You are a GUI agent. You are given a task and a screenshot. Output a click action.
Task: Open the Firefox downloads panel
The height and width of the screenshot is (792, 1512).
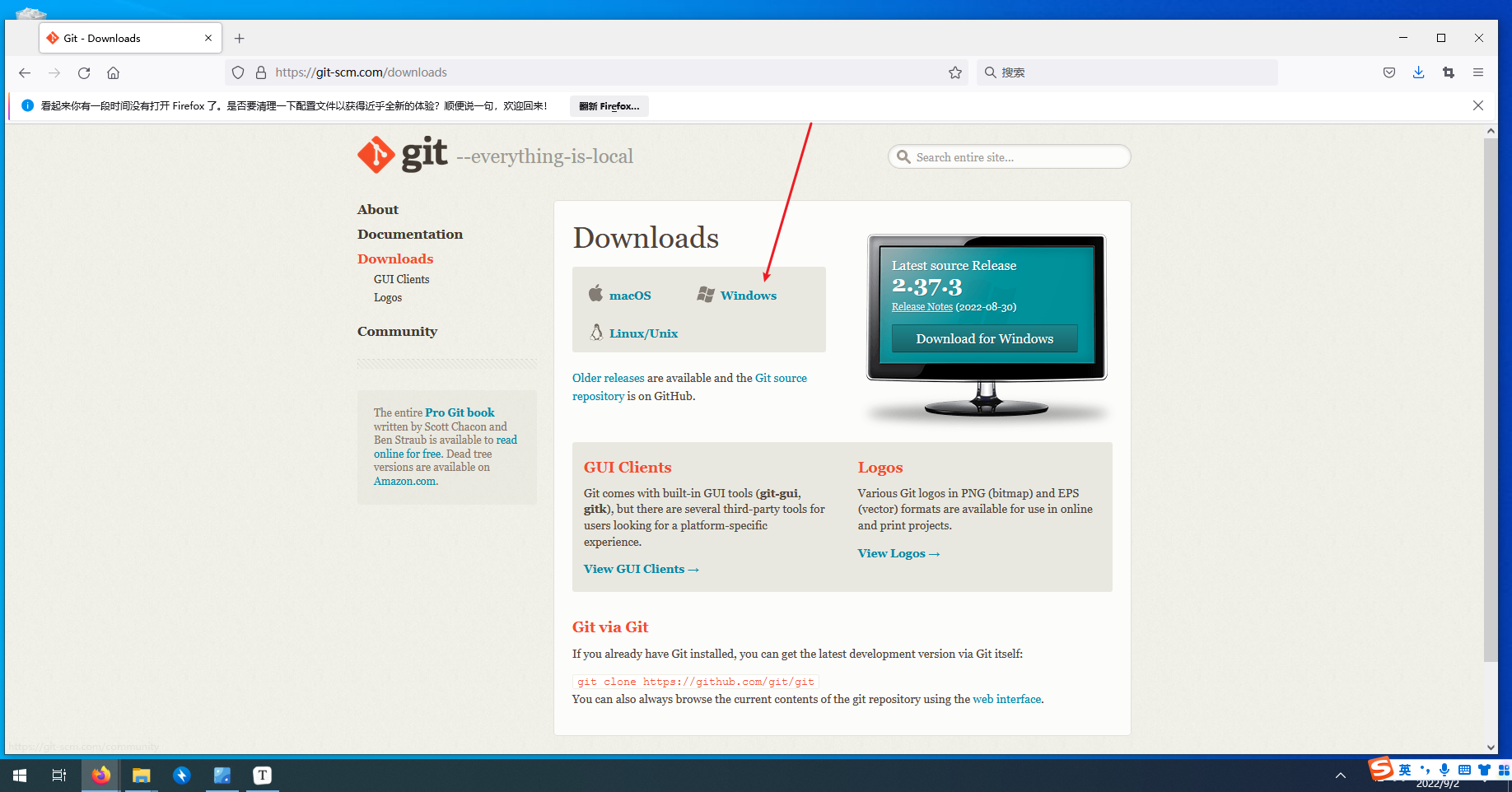[x=1418, y=72]
